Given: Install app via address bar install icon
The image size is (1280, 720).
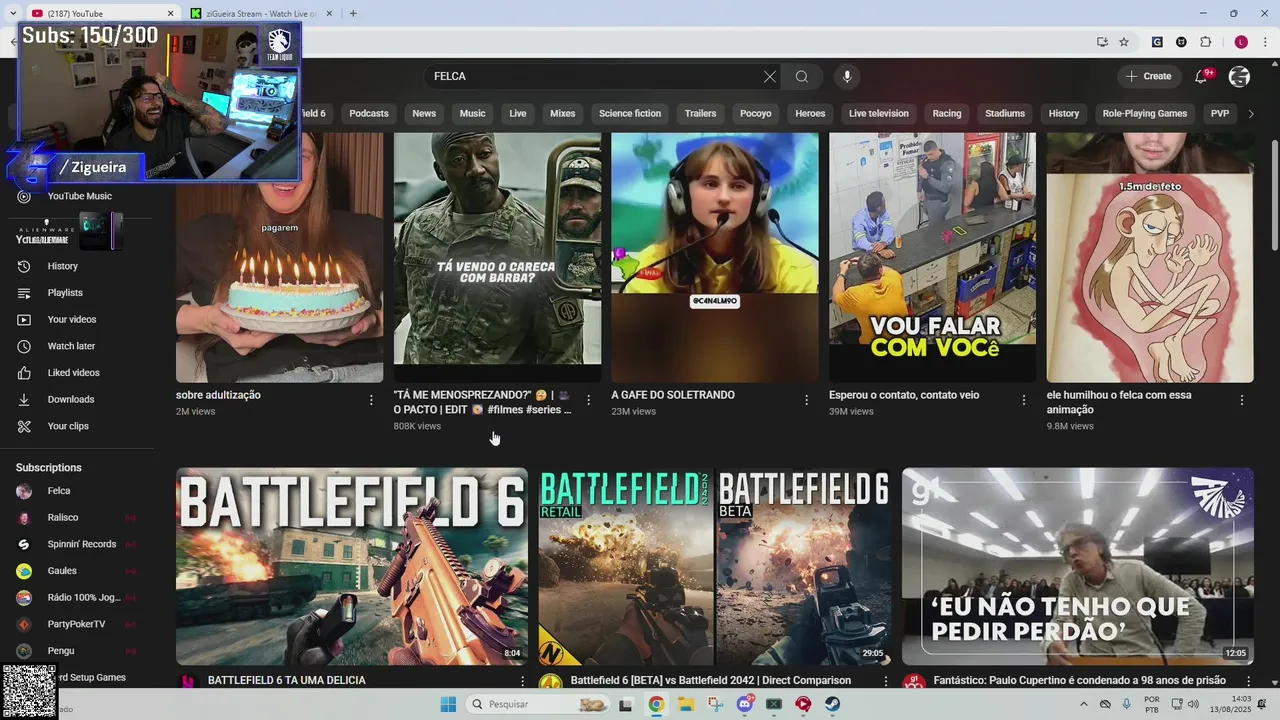Looking at the screenshot, I should point(1102,42).
